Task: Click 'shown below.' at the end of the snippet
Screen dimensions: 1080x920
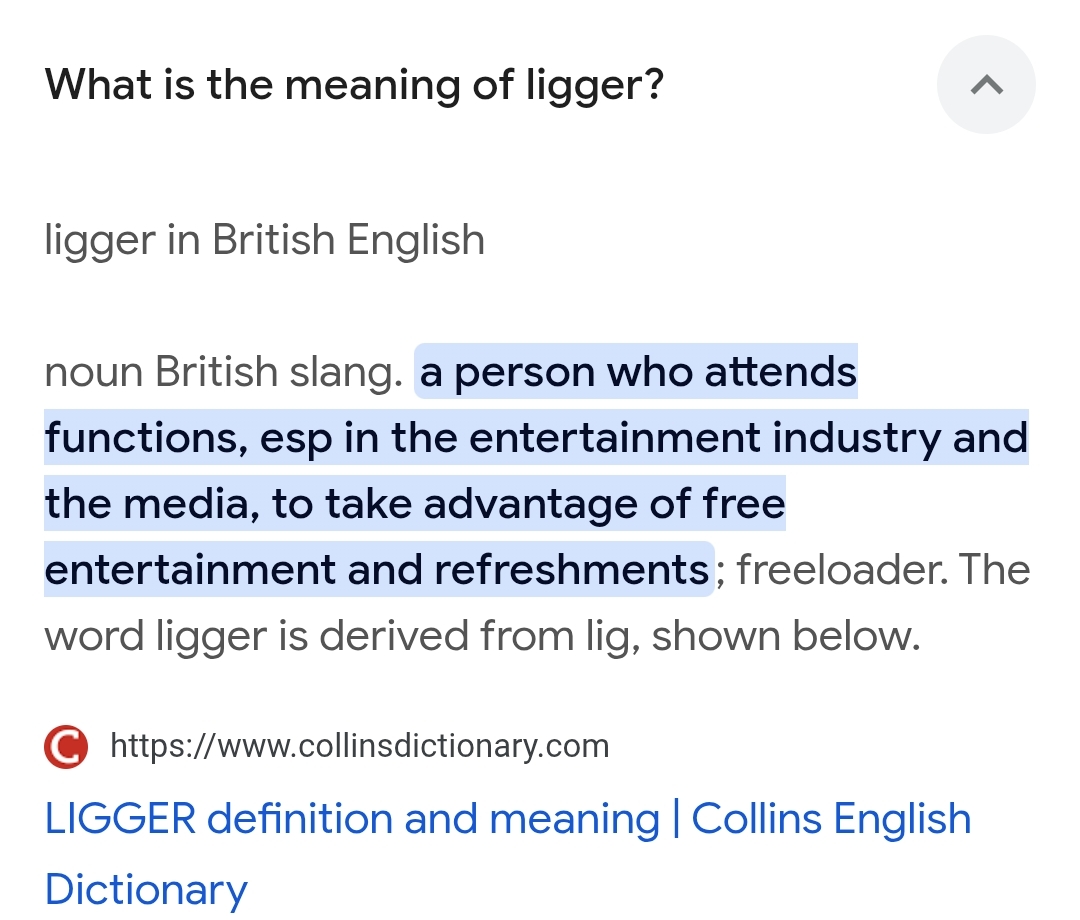Action: [786, 636]
